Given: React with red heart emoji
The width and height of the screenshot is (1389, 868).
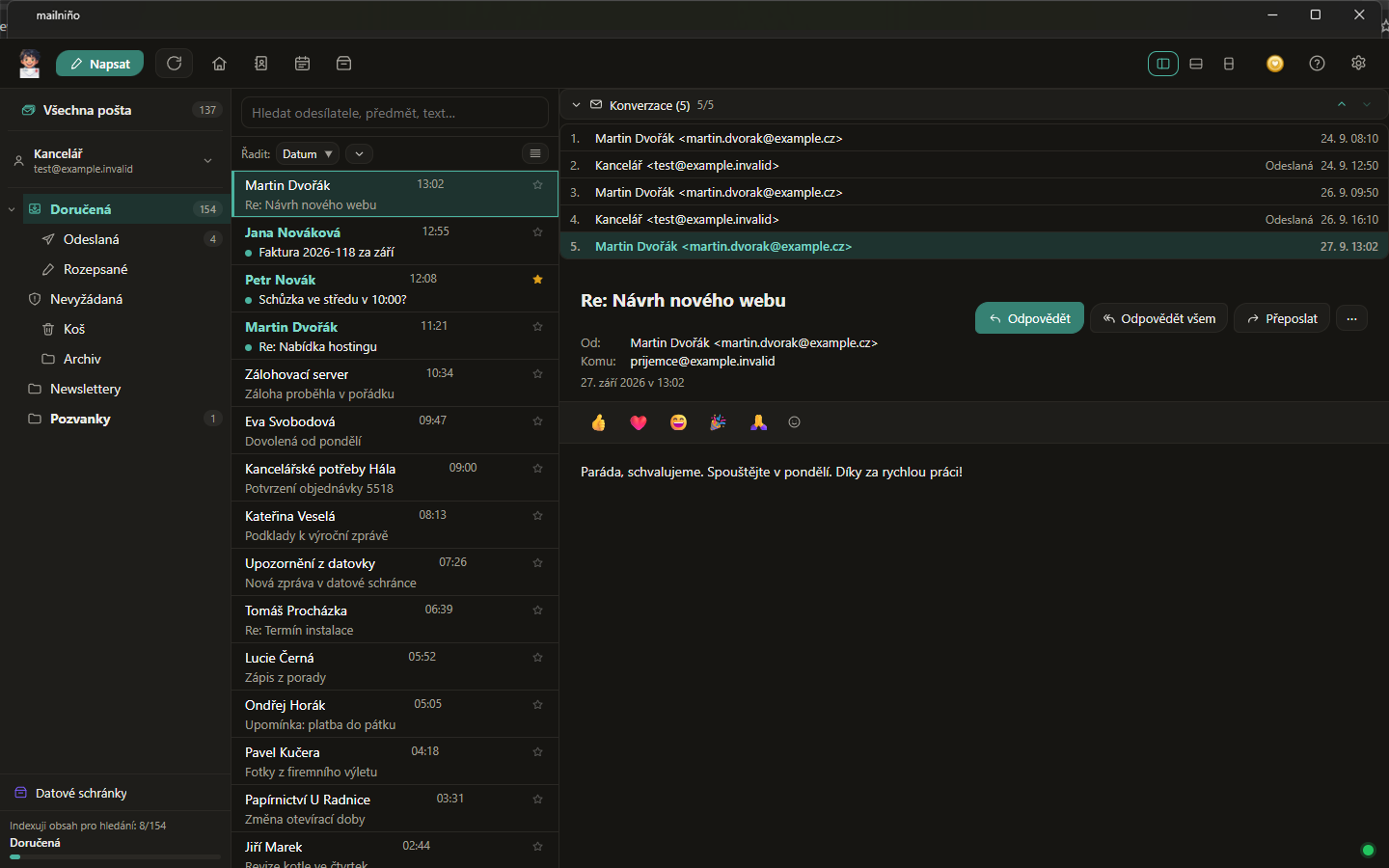Looking at the screenshot, I should pos(638,422).
